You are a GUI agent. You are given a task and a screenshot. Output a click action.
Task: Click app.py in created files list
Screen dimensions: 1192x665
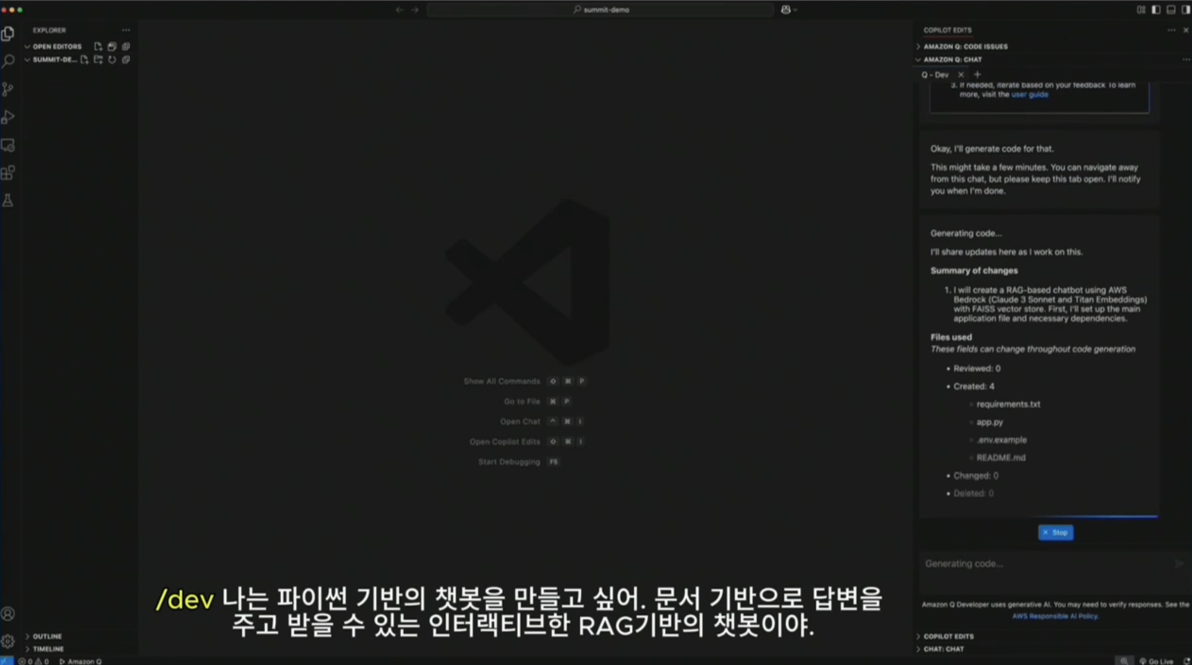click(990, 422)
